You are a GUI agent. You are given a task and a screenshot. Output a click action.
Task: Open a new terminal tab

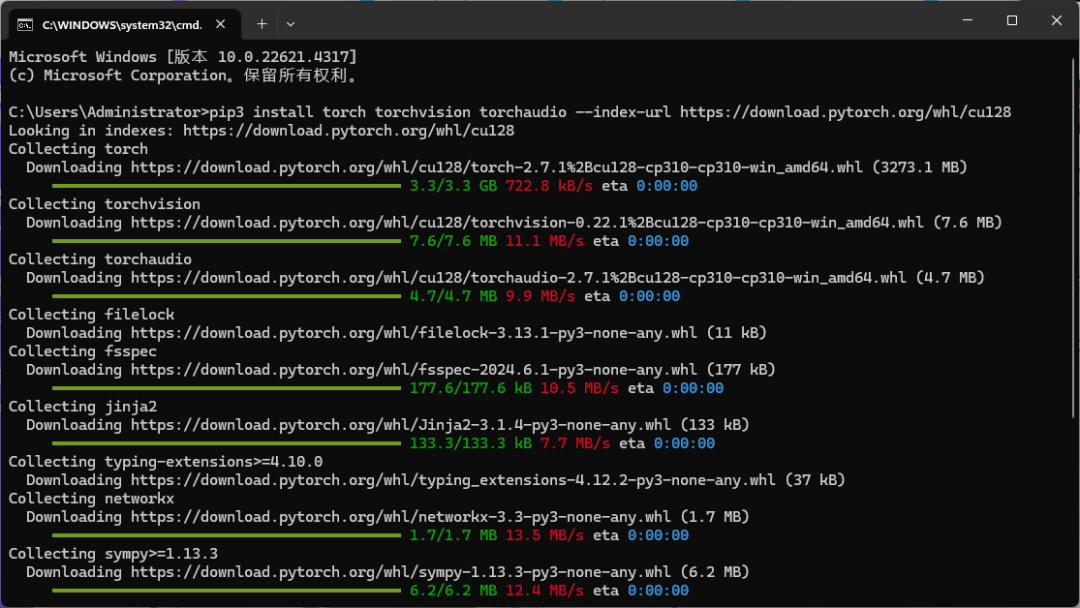coord(262,23)
